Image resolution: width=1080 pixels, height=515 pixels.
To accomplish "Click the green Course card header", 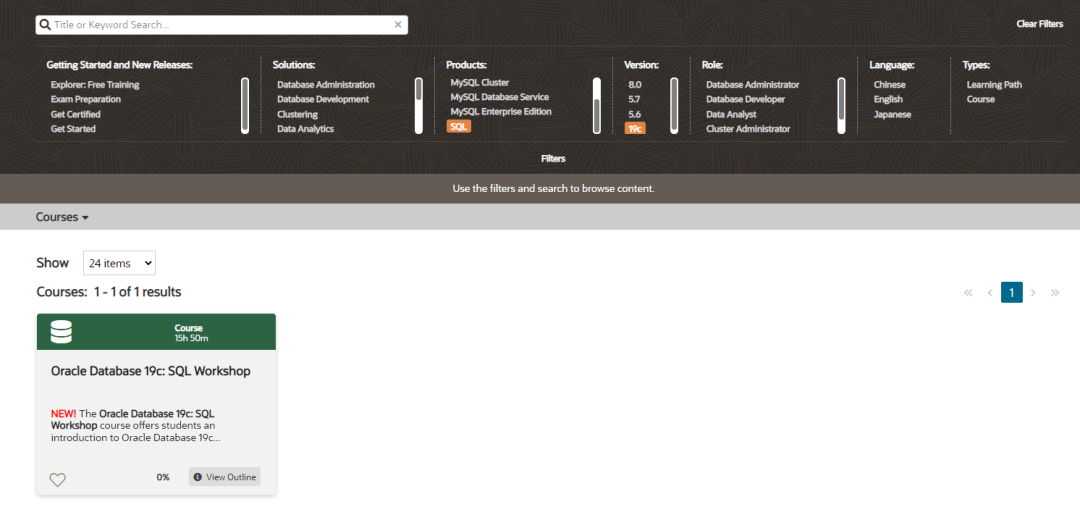I will tap(156, 332).
